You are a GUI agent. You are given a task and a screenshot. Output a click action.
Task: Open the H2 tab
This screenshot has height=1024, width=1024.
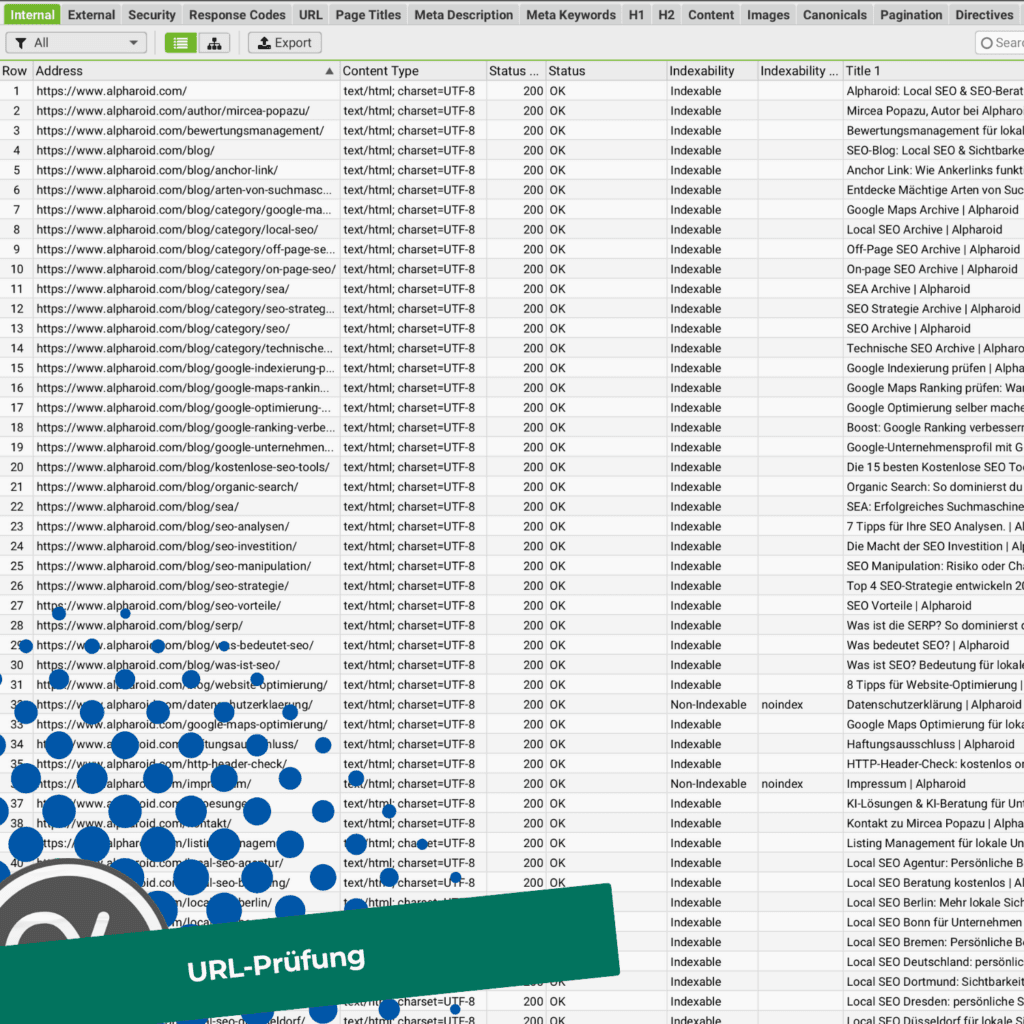pyautogui.click(x=666, y=14)
